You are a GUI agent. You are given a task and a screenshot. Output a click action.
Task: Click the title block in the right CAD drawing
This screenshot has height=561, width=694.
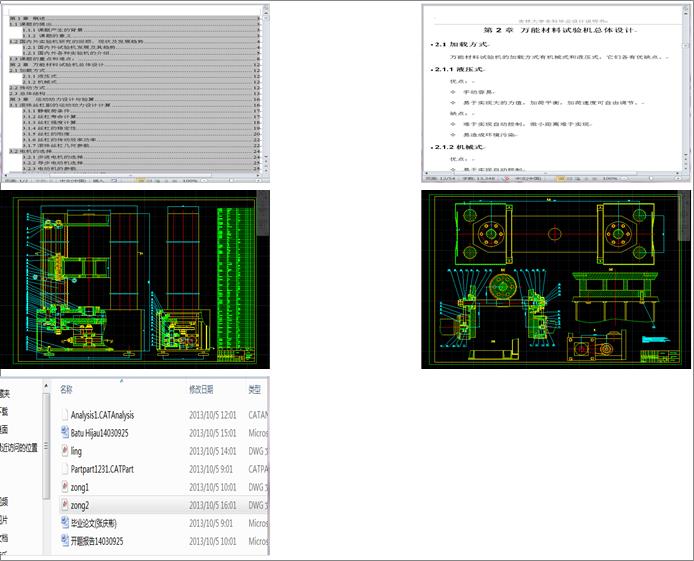tap(660, 356)
